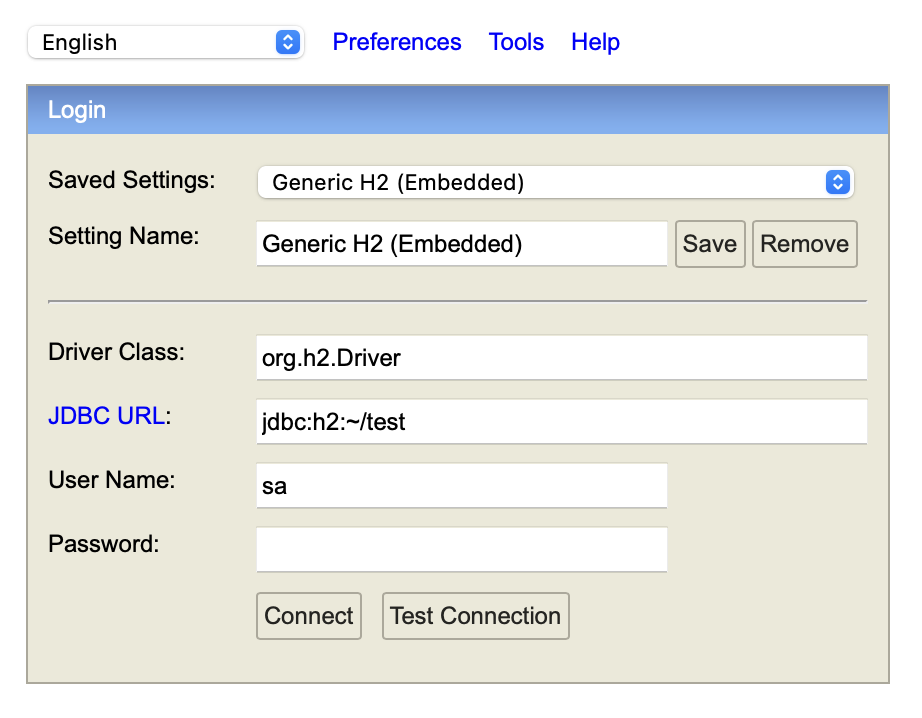
Task: Click into the jdbc:h2:~/test URL field
Action: click(562, 422)
